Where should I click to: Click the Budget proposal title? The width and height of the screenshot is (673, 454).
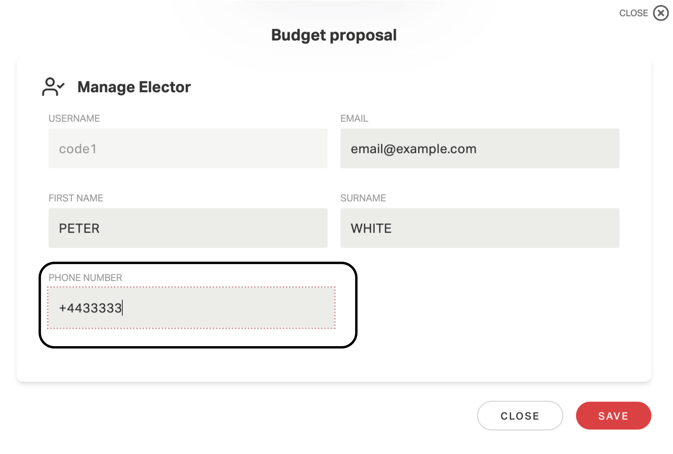click(x=334, y=35)
